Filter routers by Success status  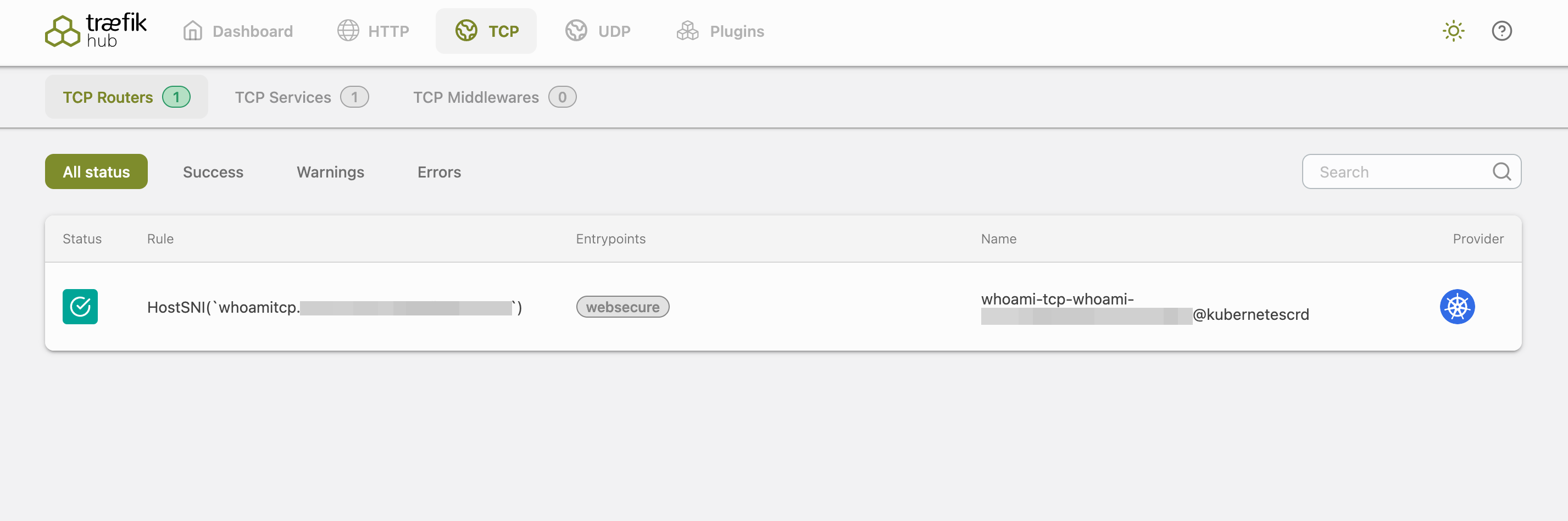click(213, 172)
